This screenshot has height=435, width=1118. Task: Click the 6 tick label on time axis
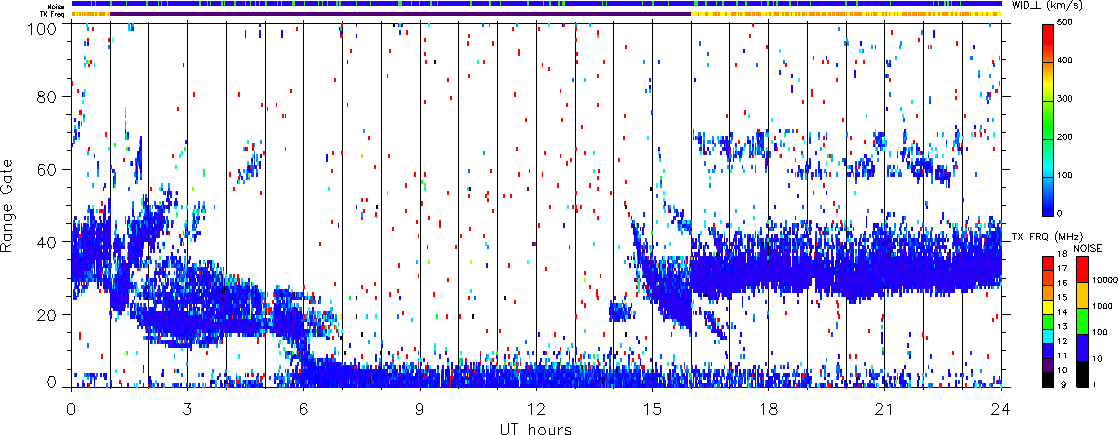point(304,408)
